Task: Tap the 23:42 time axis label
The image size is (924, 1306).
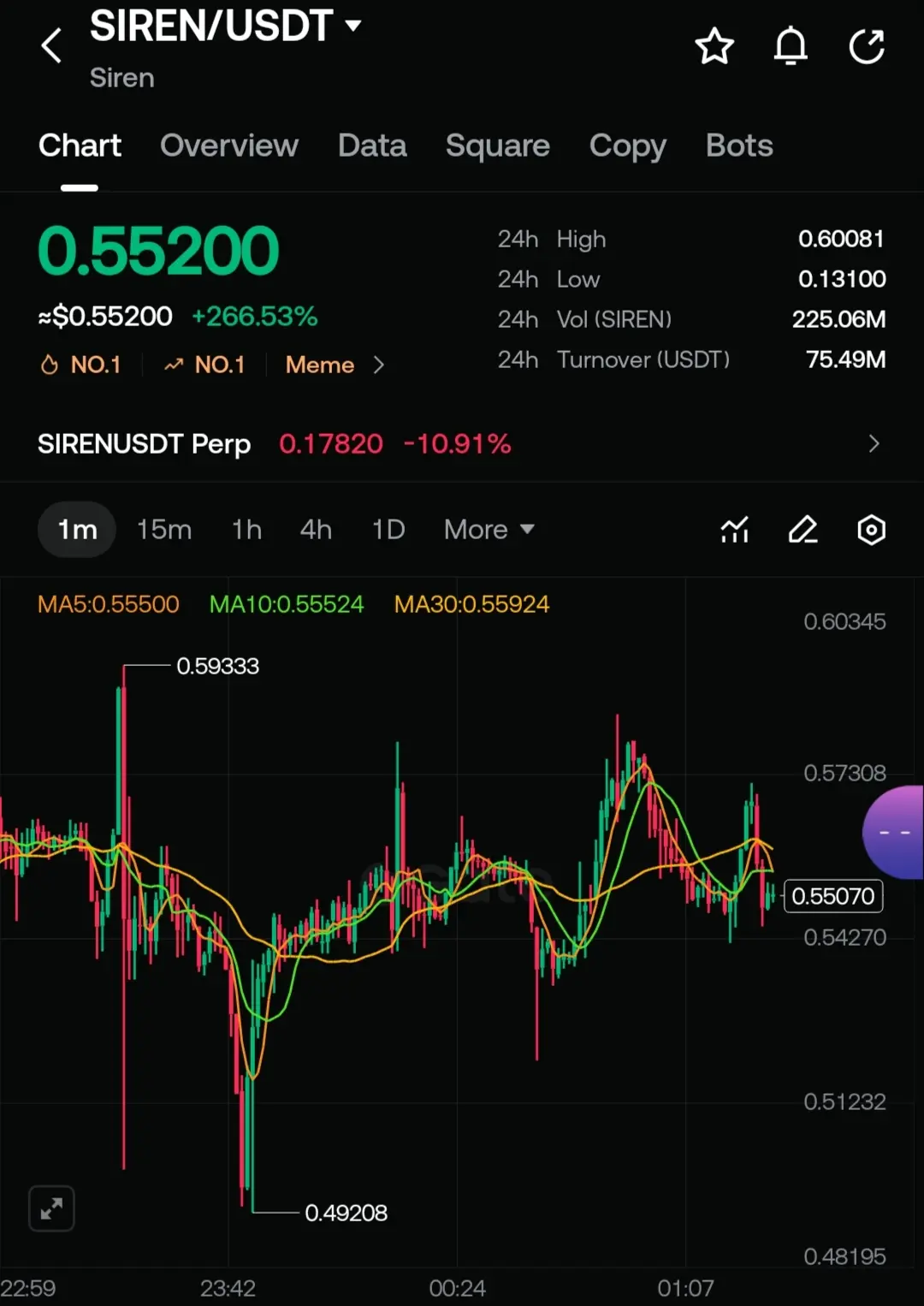Action: [228, 1288]
